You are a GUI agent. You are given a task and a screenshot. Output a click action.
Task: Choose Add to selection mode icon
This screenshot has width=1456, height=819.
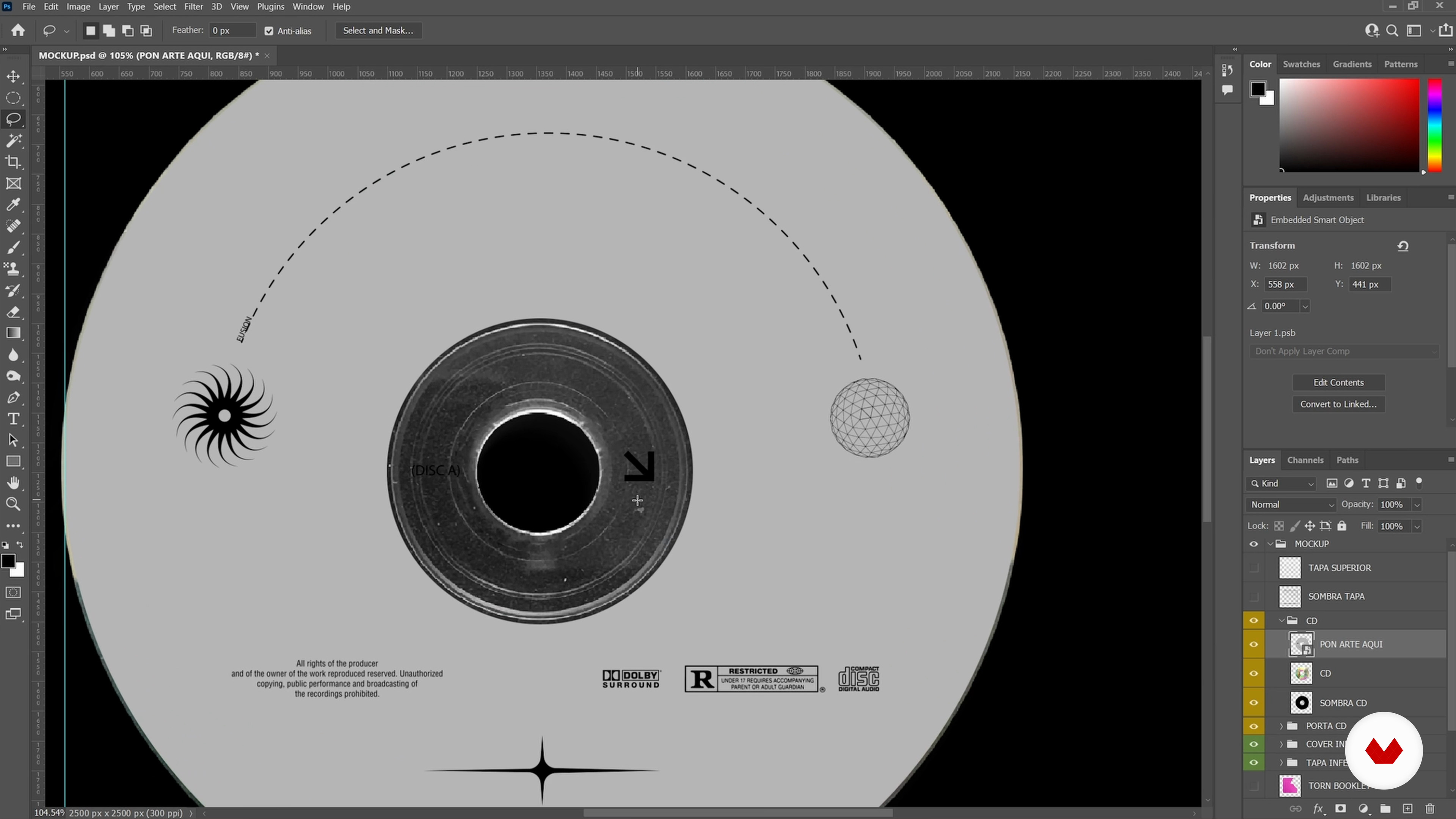click(109, 30)
